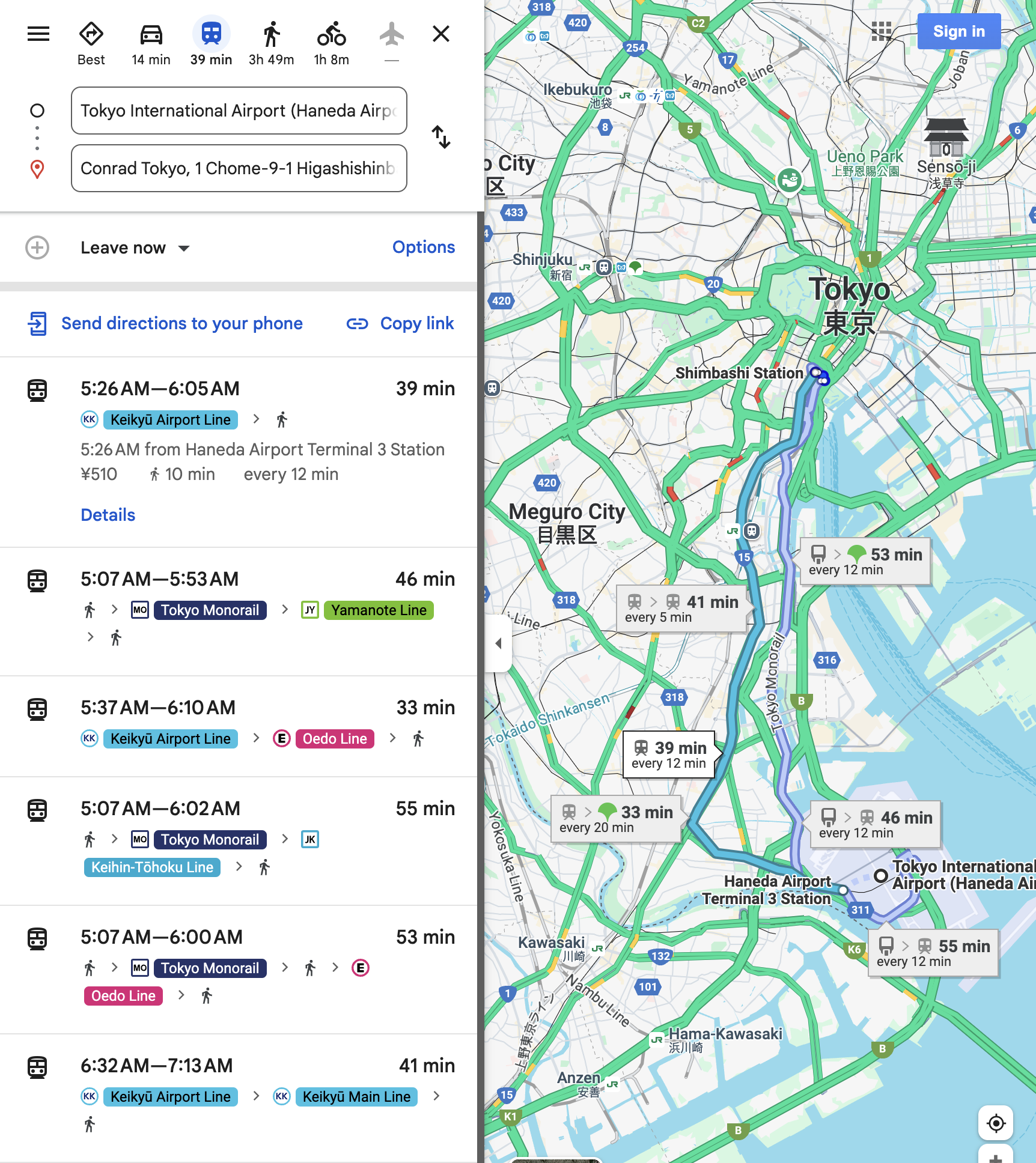Image resolution: width=1036 pixels, height=1163 pixels.
Task: Open Leave now time dropdown
Action: pyautogui.click(x=135, y=247)
